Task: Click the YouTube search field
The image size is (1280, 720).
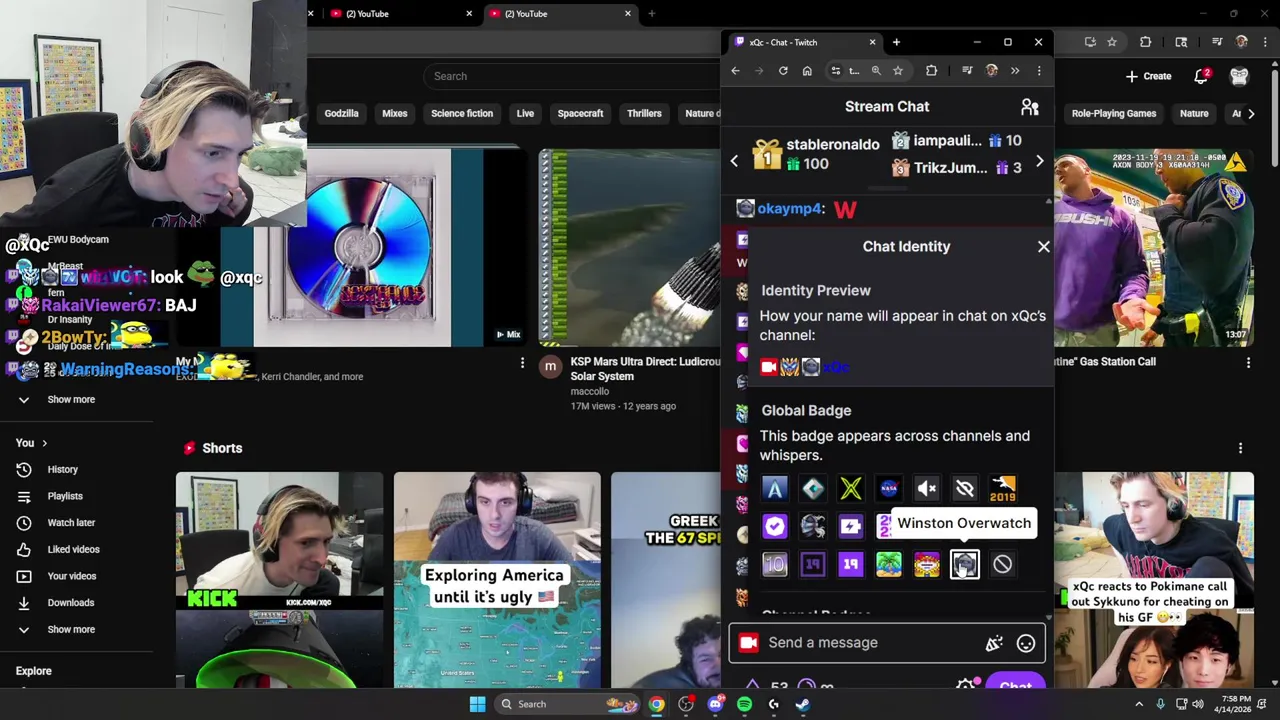Action: 570,76
